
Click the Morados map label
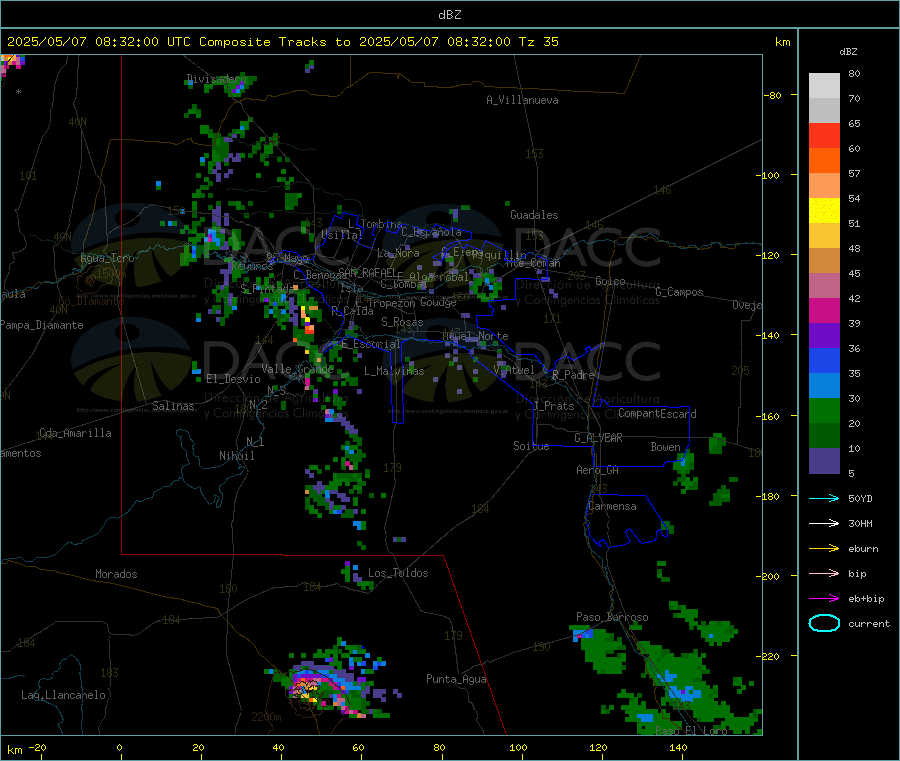[x=116, y=574]
